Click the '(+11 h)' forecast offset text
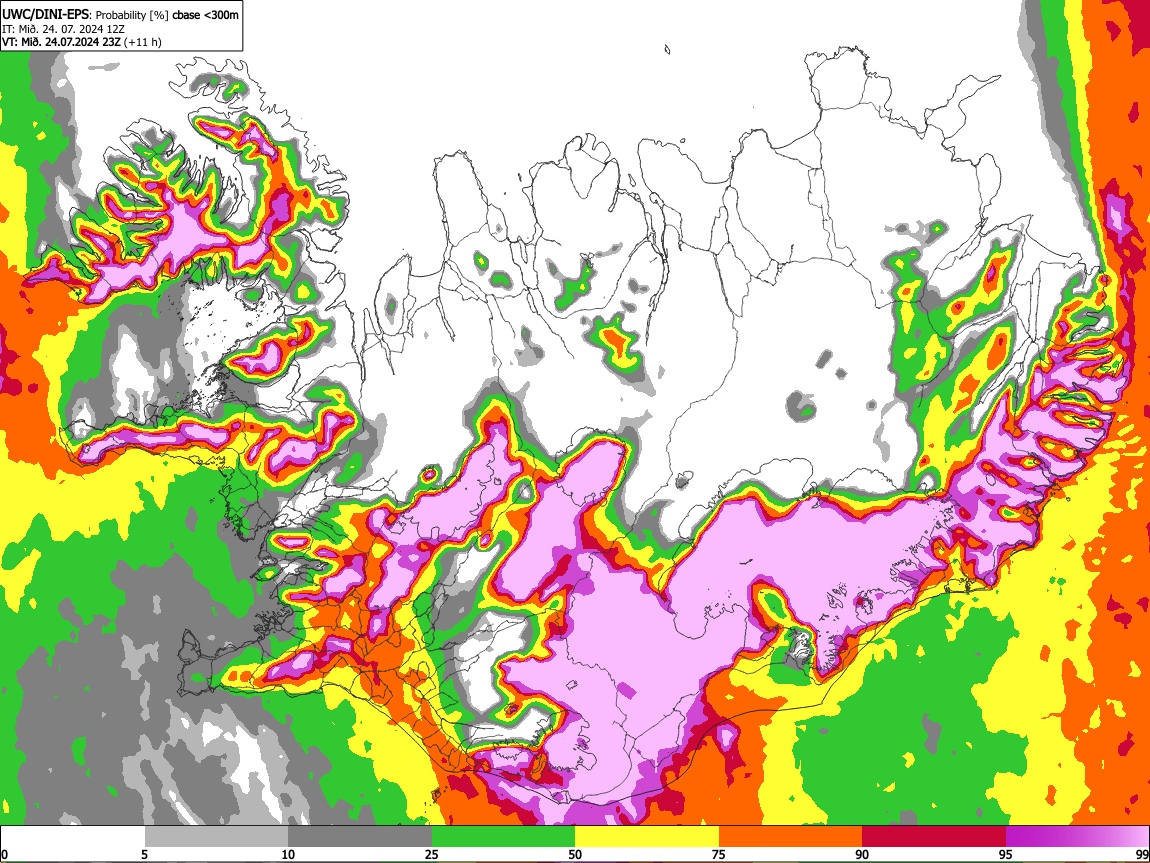 click(143, 42)
